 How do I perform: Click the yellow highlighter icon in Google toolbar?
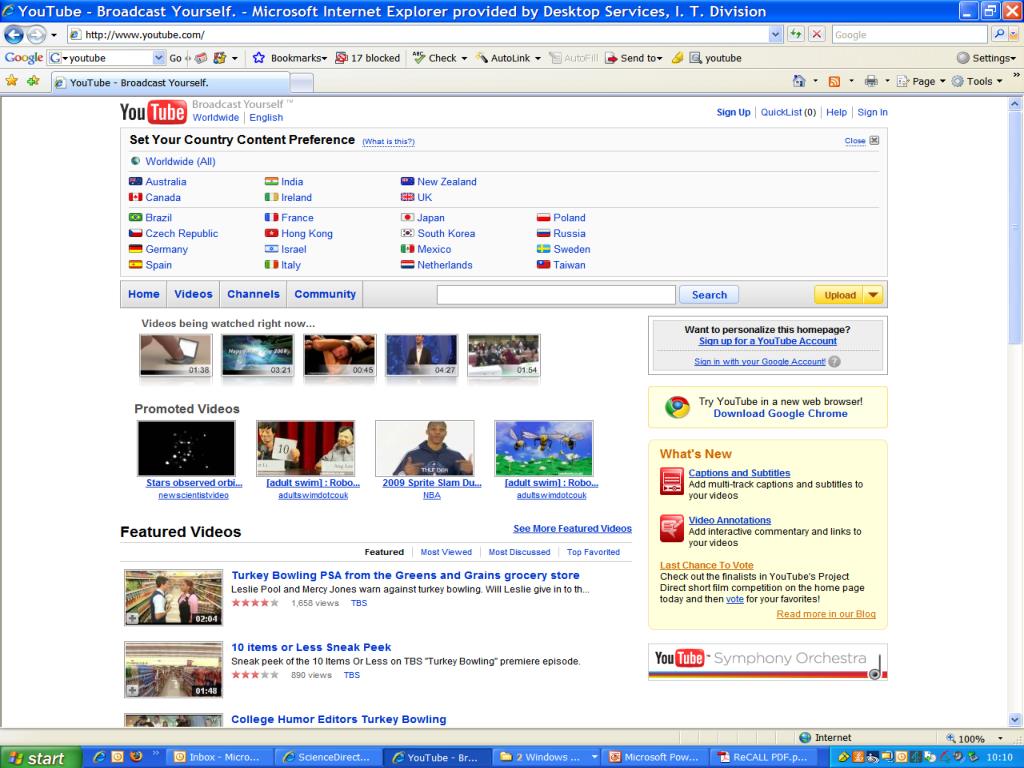678,58
